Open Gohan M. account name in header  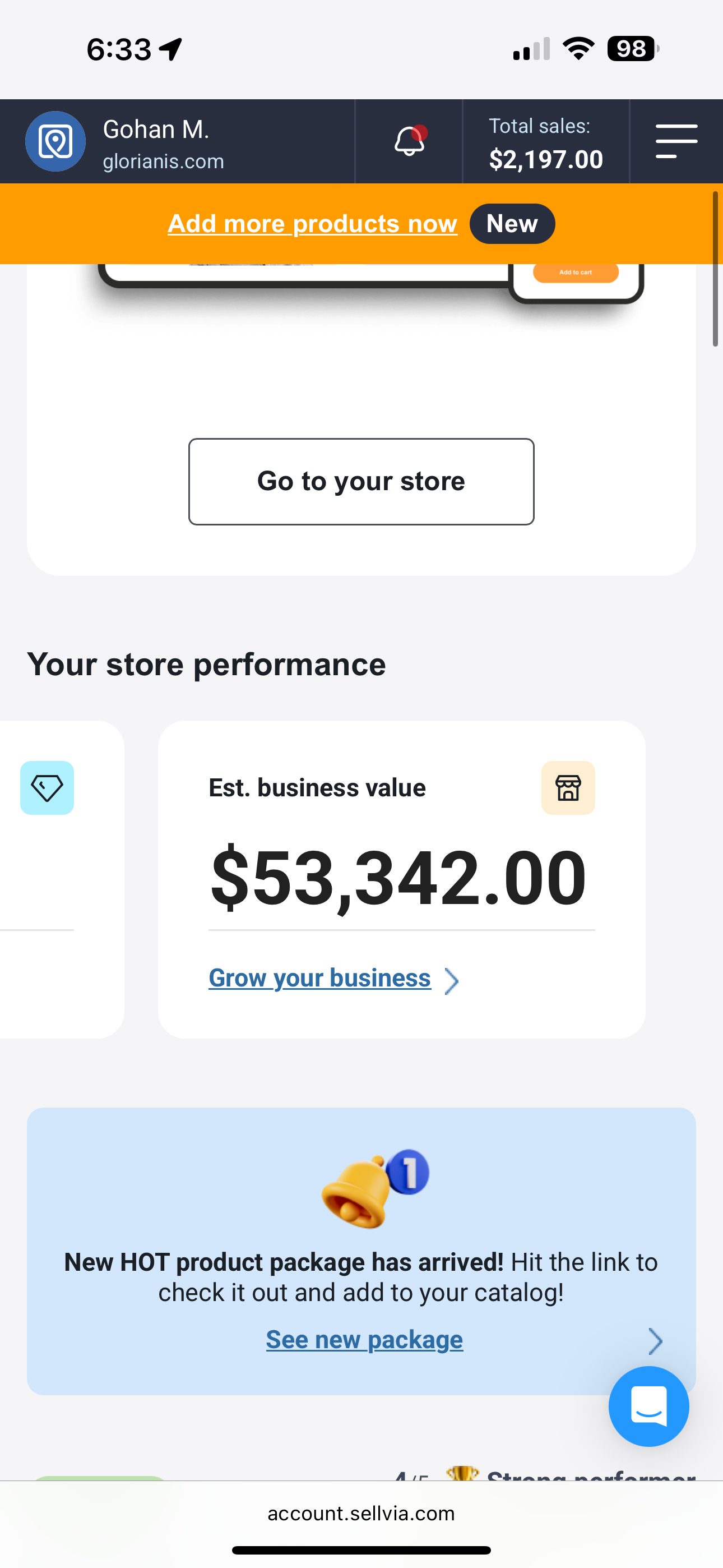[x=156, y=129]
